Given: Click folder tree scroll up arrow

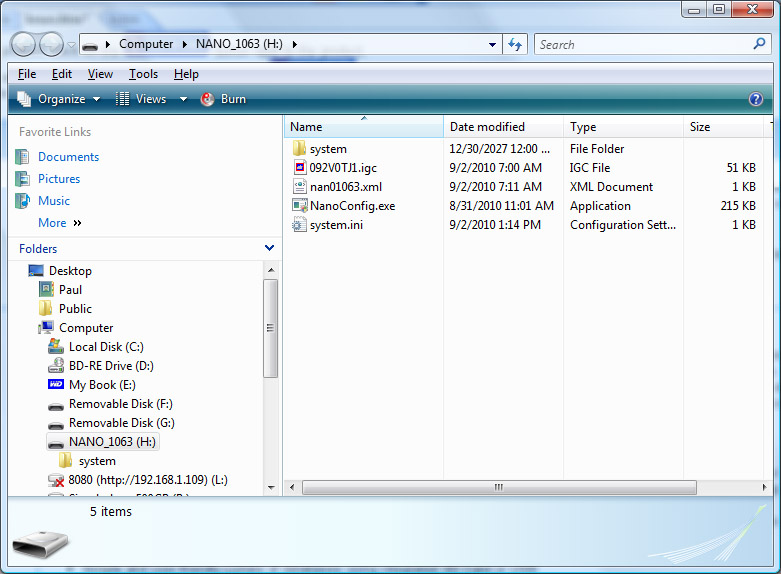Looking at the screenshot, I should point(271,270).
